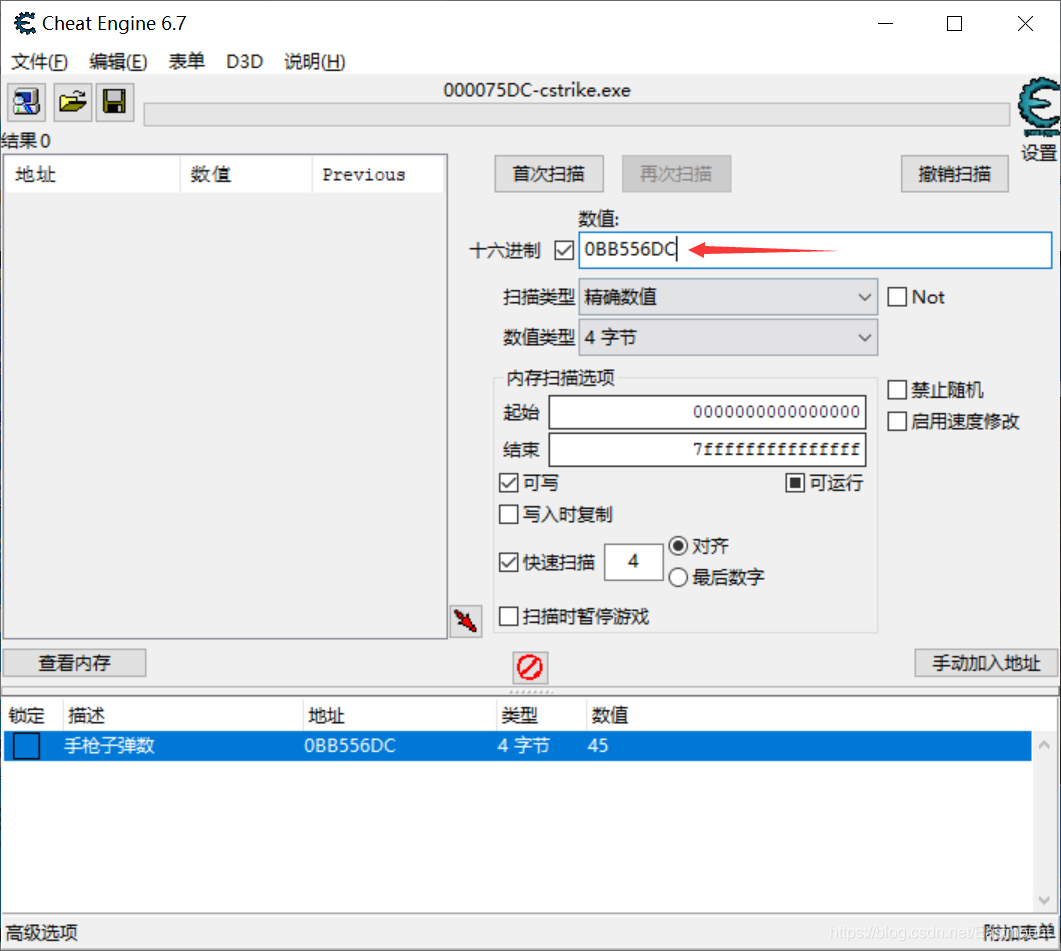Click value cell 45 in address table
This screenshot has height=951, width=1061.
click(598, 746)
